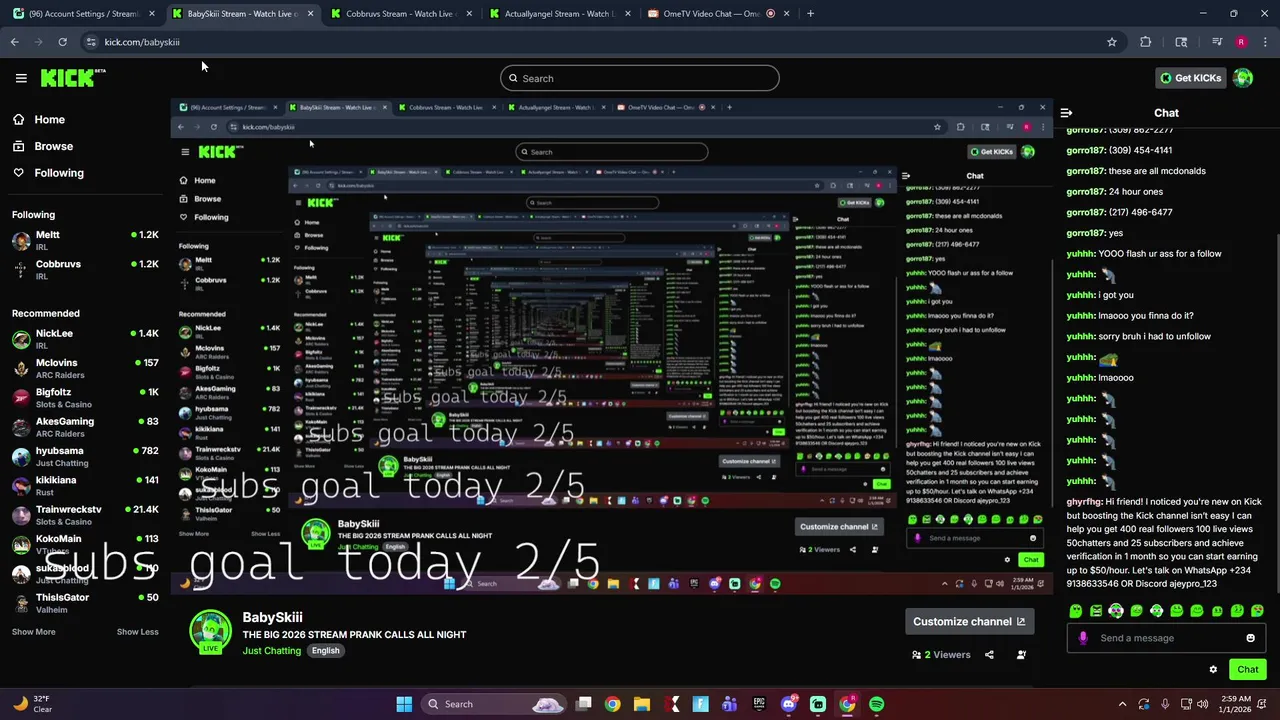Open the Kick hamburger sidebar menu
The width and height of the screenshot is (1280, 720).
pos(21,78)
